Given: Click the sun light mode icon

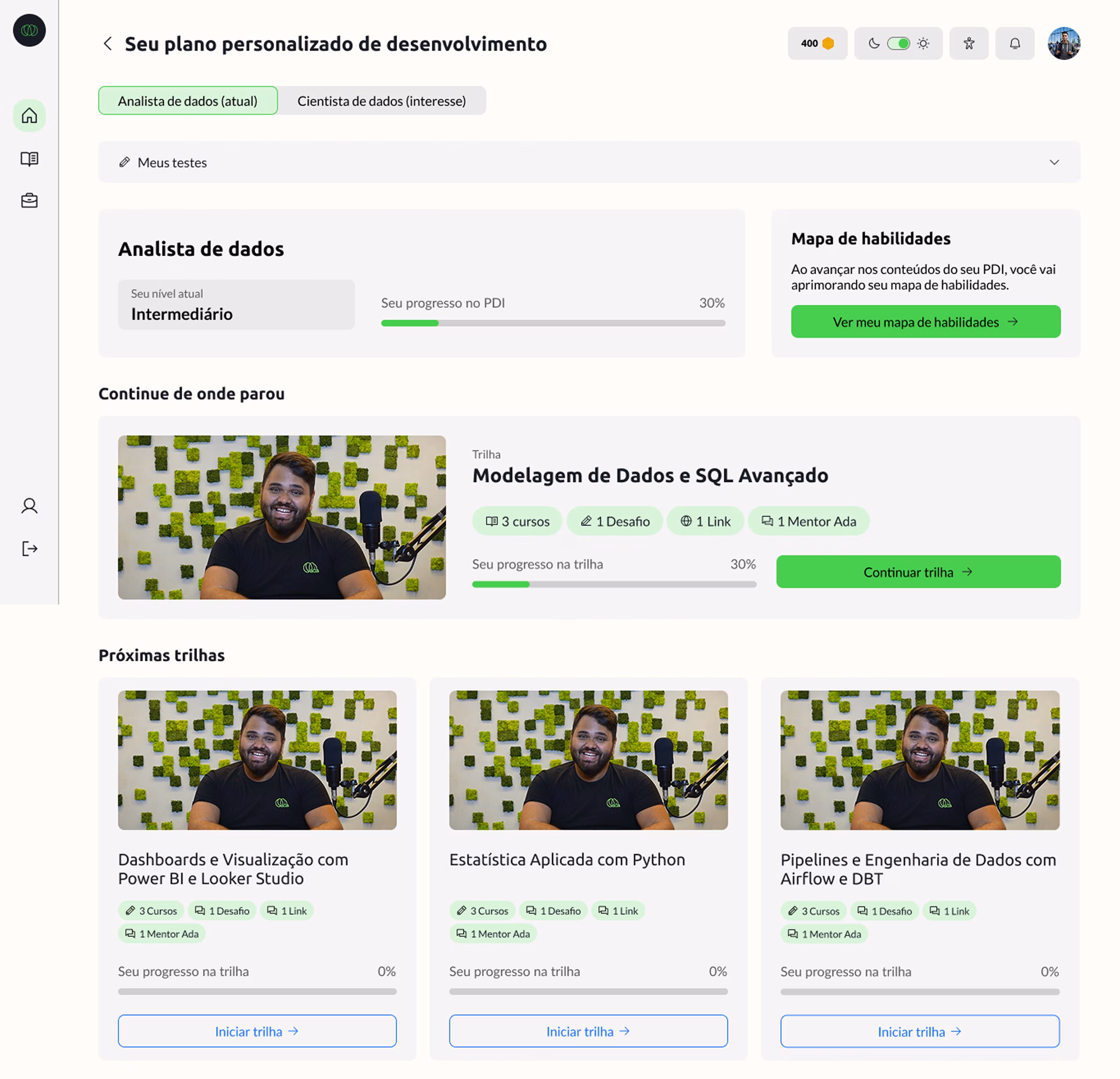Looking at the screenshot, I should pos(923,43).
